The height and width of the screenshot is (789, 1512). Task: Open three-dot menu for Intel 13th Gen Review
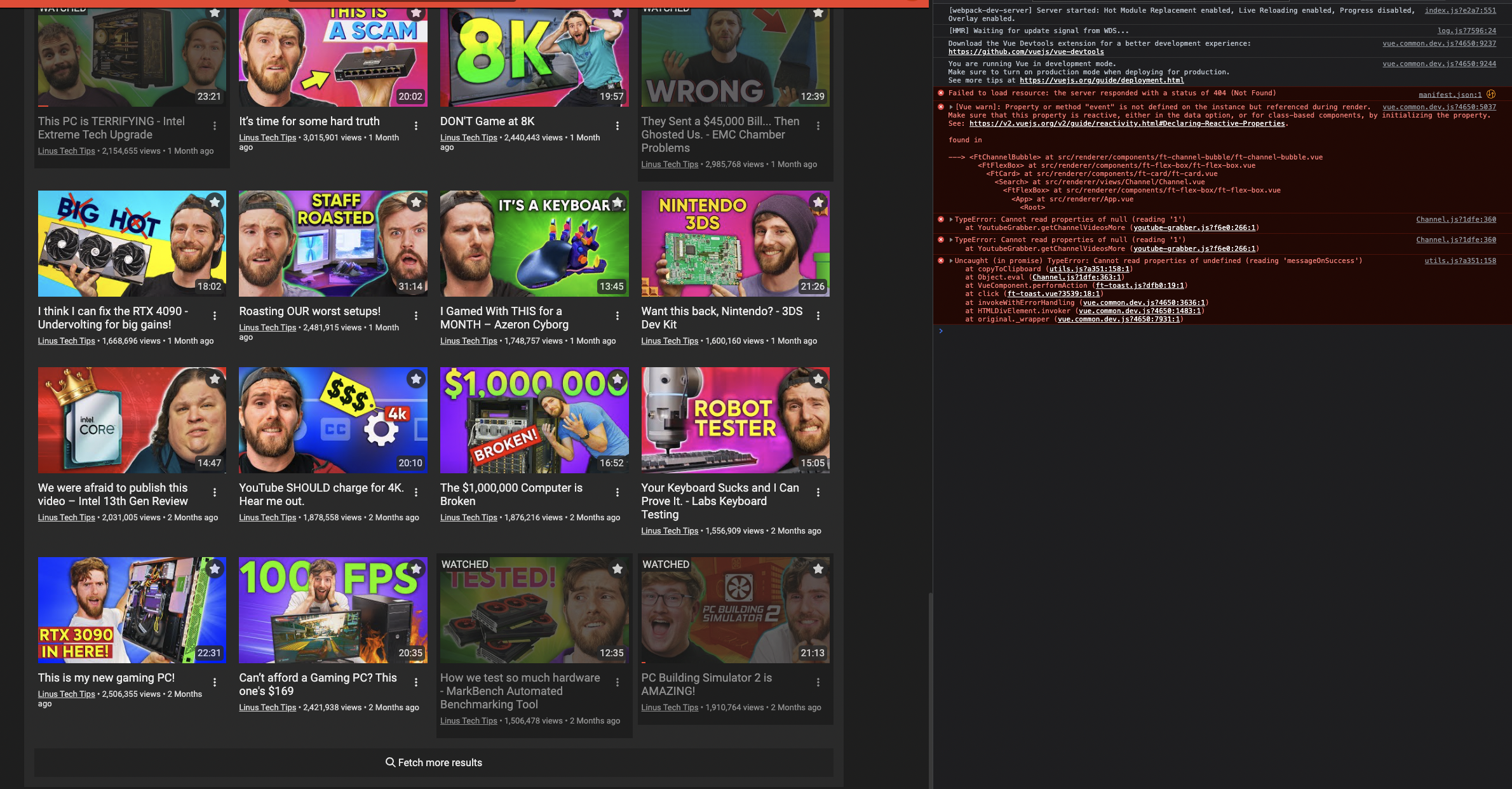[x=215, y=492]
